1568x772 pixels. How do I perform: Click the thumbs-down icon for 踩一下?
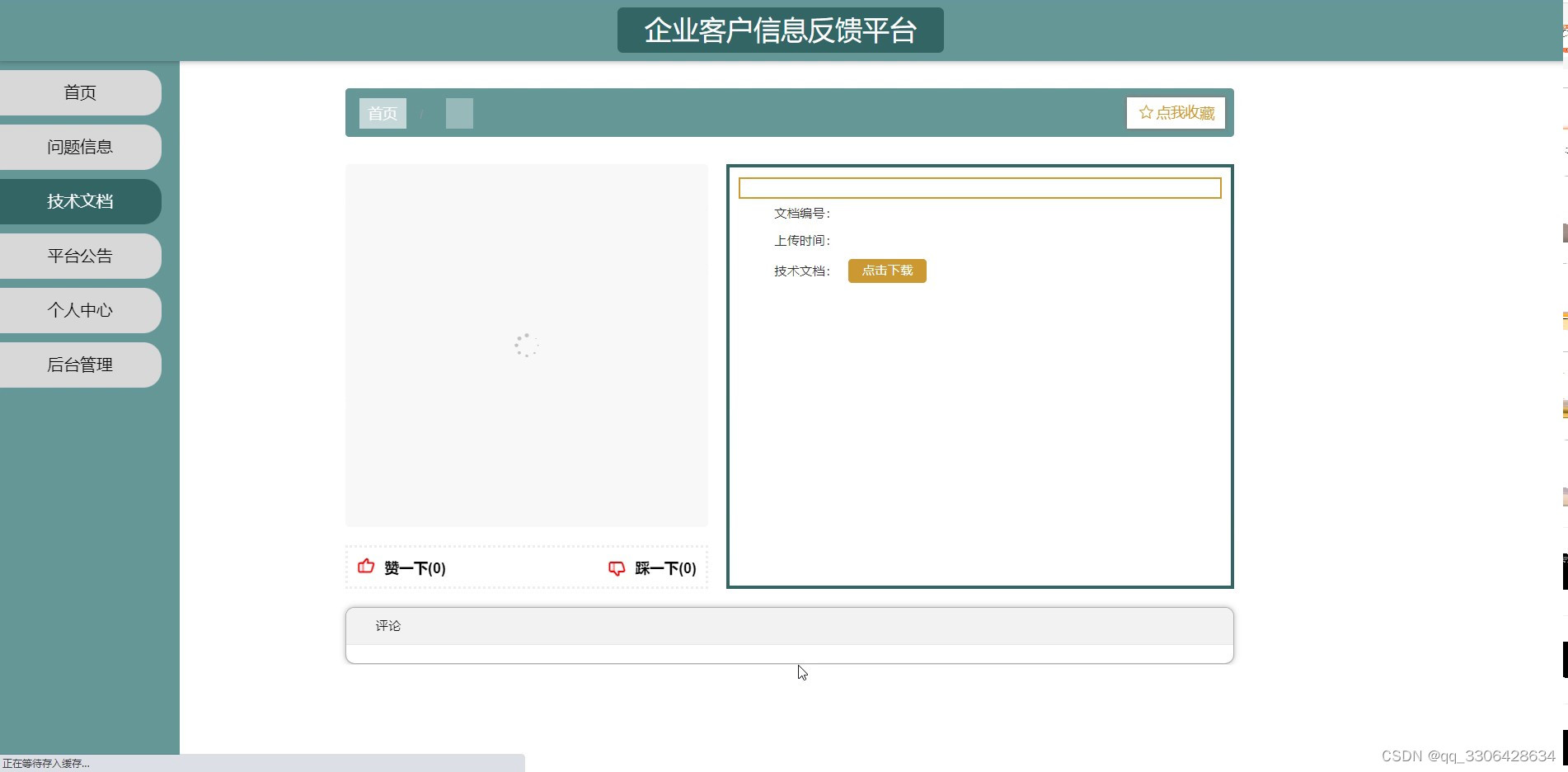tap(617, 568)
